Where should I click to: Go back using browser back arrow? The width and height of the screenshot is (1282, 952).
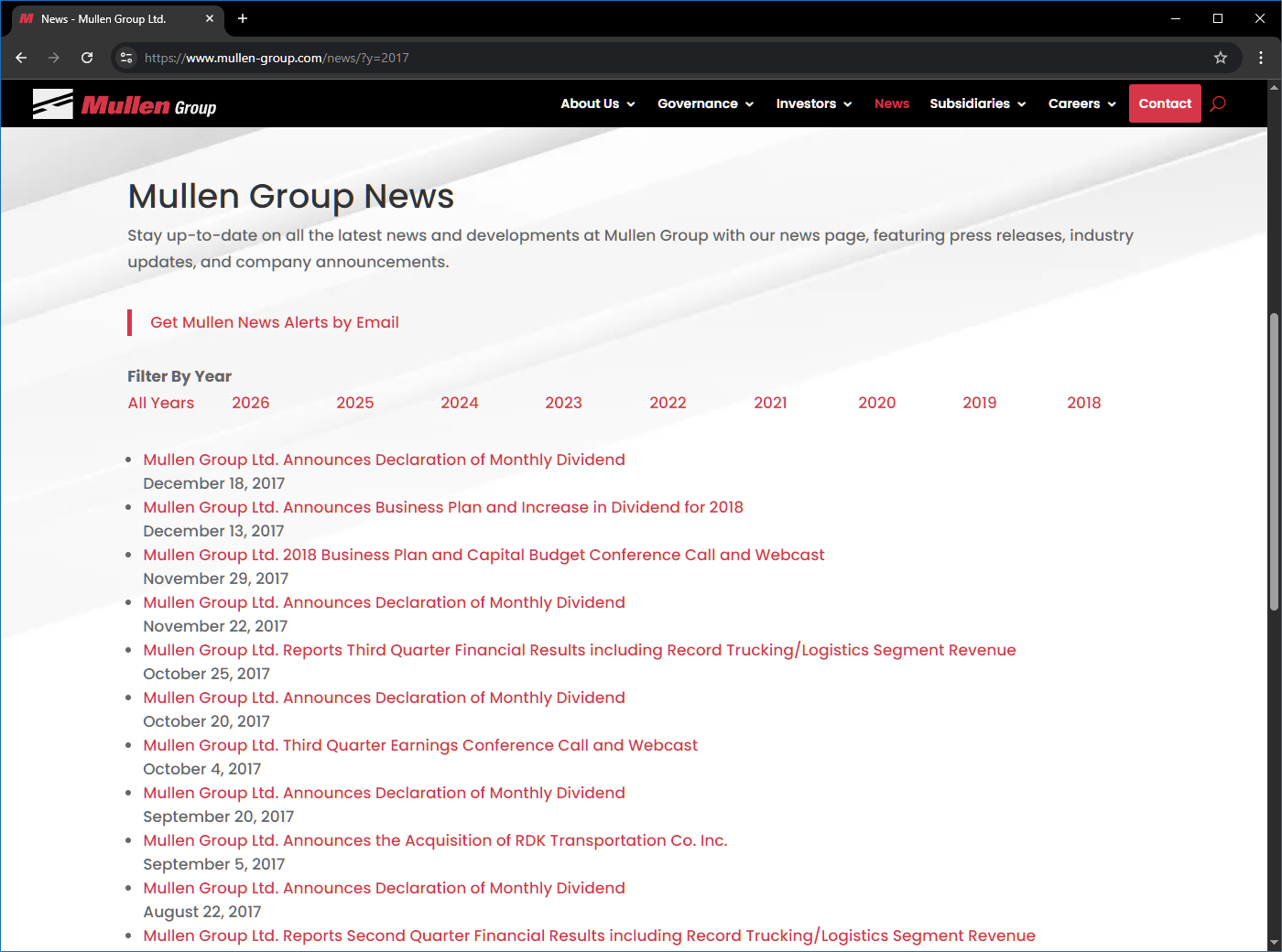coord(21,58)
